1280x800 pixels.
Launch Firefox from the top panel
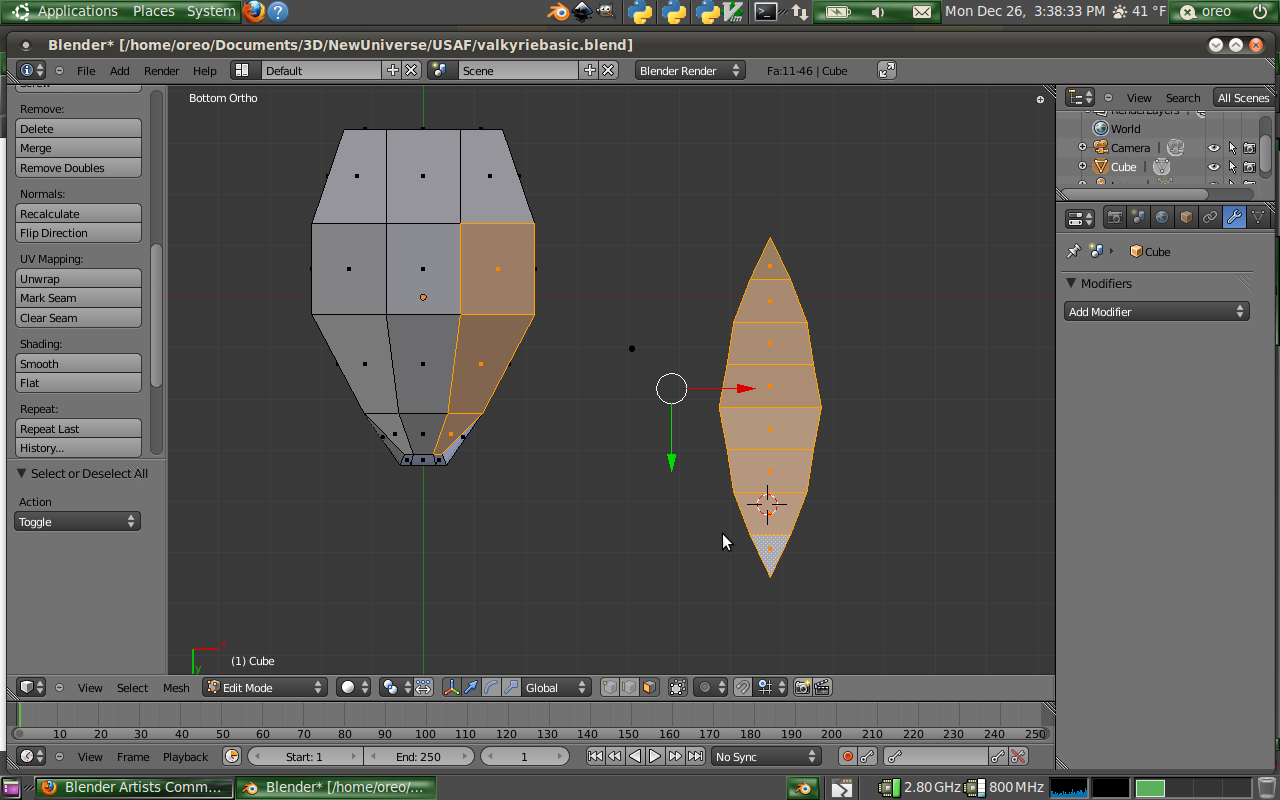tap(254, 12)
